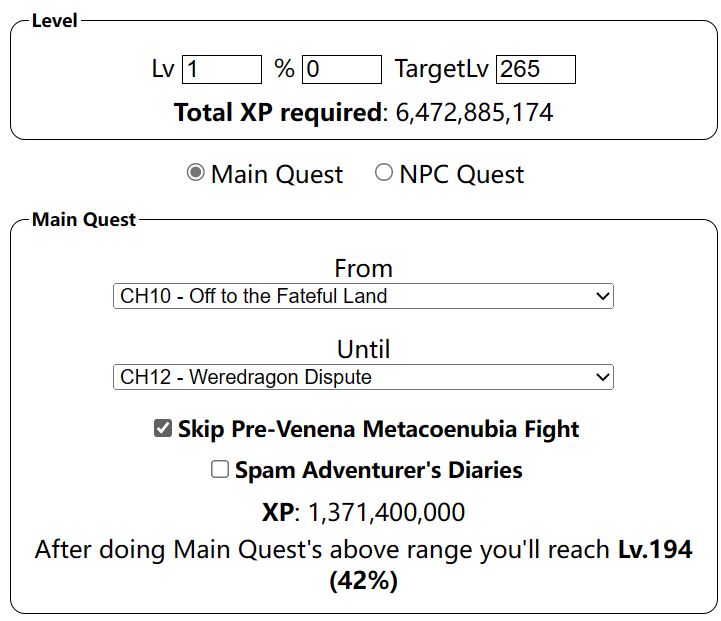The height and width of the screenshot is (621, 721).
Task: Click the arrow on the CH10 dropdown
Action: [x=601, y=296]
